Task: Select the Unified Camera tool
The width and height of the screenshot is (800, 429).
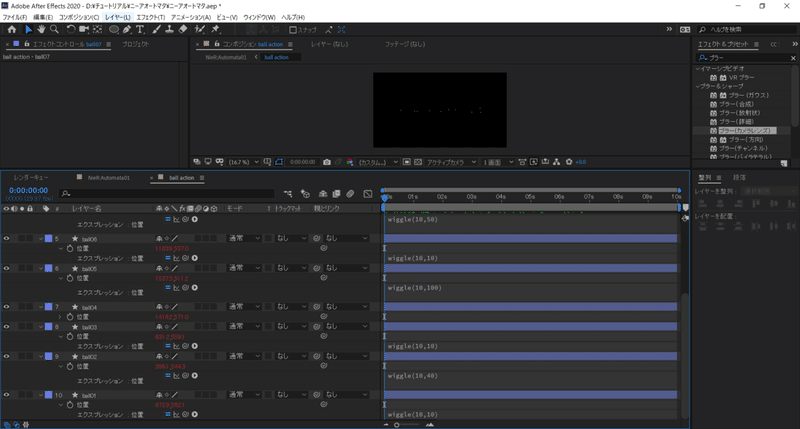Action: [x=84, y=30]
